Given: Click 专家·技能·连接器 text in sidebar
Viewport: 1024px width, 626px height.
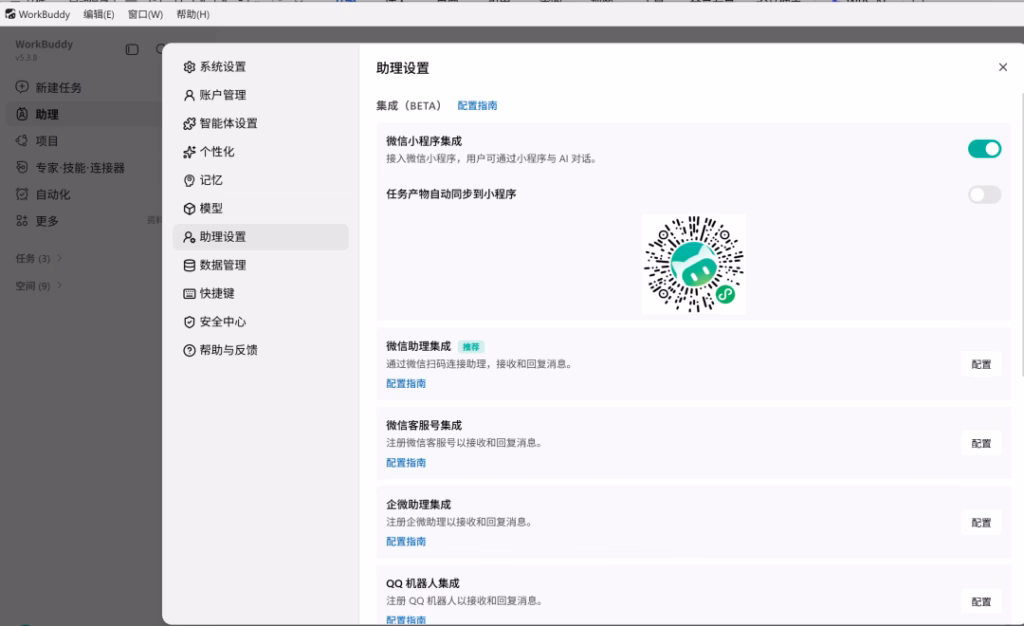Looking at the screenshot, I should point(80,168).
